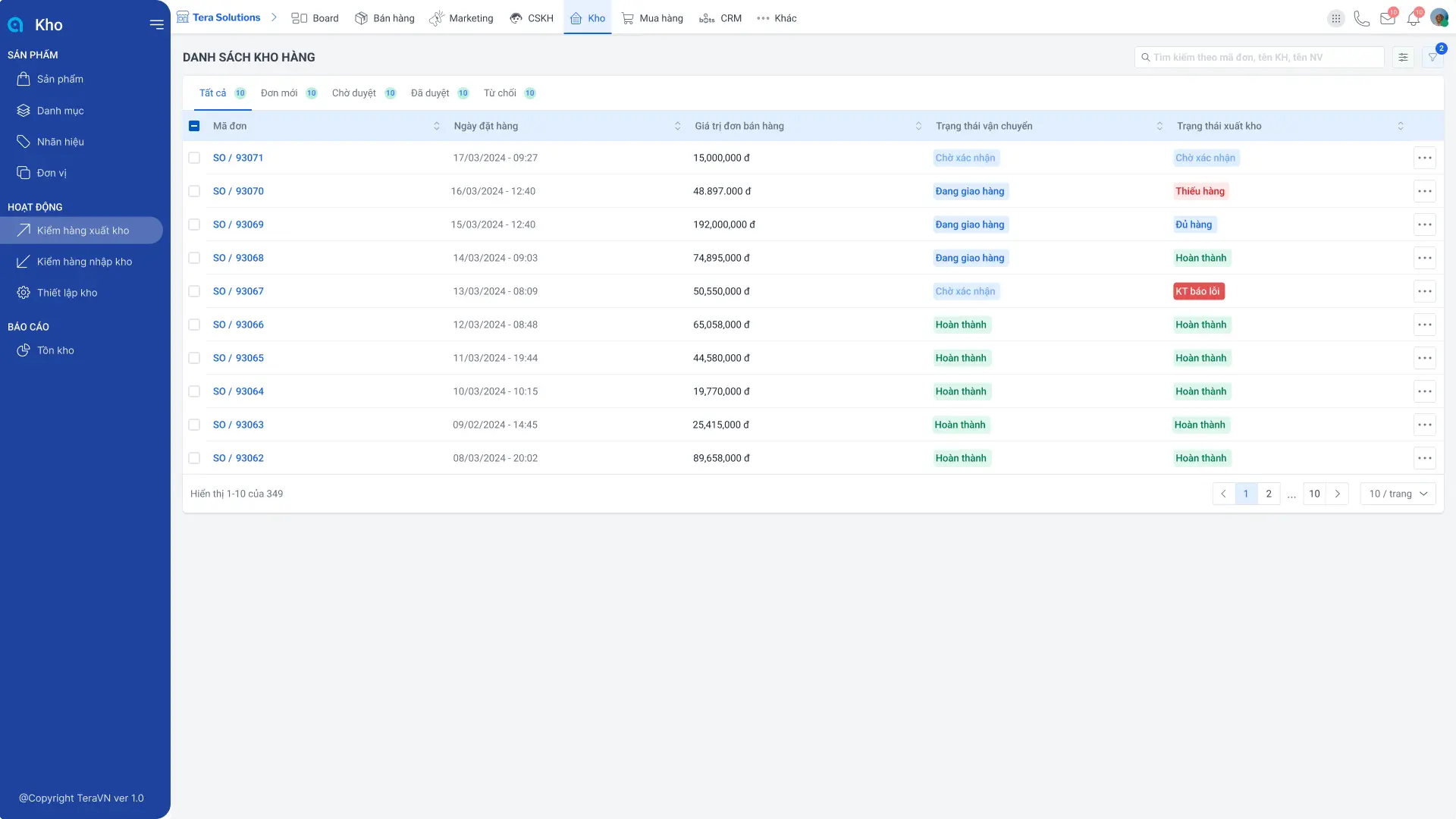Open actions menu for order SO / 93066

click(x=1425, y=325)
